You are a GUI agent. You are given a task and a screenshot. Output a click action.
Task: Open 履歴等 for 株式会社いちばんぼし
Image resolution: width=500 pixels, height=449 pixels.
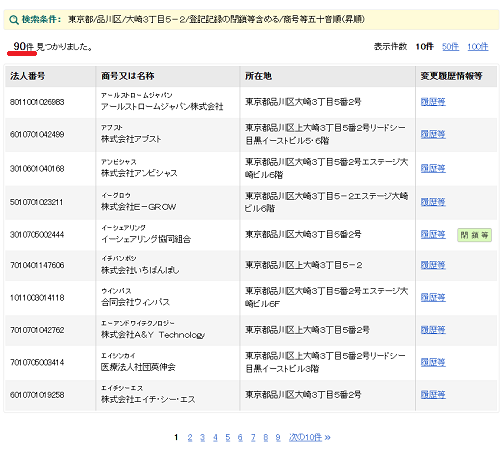pos(433,265)
